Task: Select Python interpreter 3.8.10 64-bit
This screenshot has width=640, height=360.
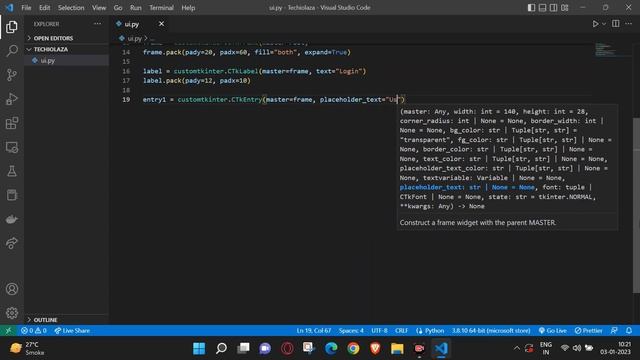Action: (491, 331)
